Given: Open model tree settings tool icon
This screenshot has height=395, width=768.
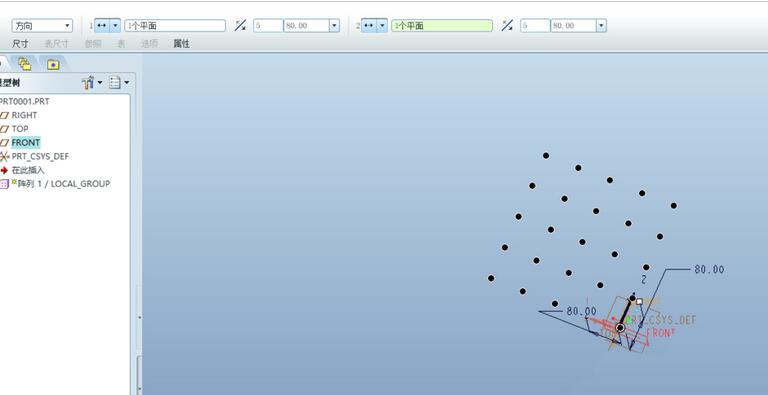Looking at the screenshot, I should tap(92, 83).
